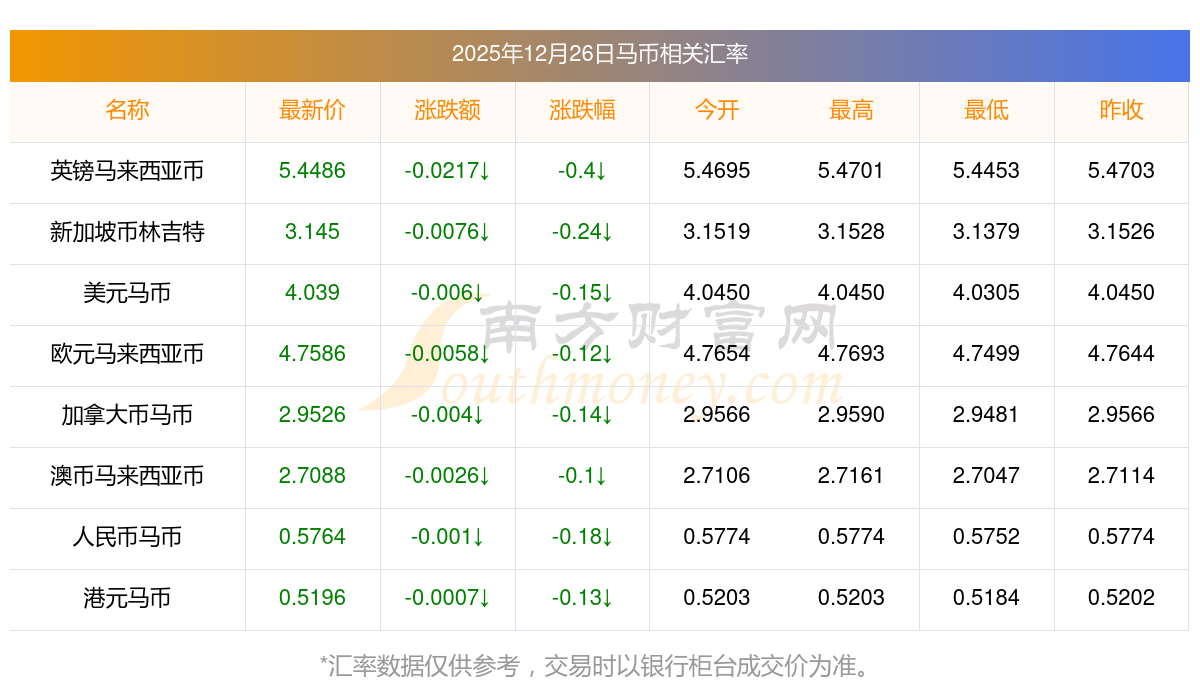This screenshot has width=1200, height=697.
Task: Select low value 4.7499
Action: click(986, 354)
